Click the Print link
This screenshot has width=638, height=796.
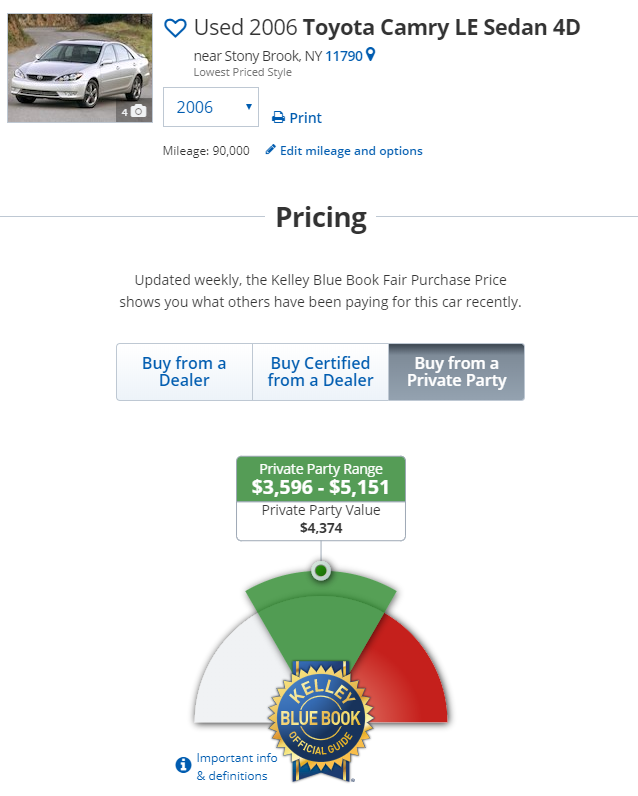305,118
